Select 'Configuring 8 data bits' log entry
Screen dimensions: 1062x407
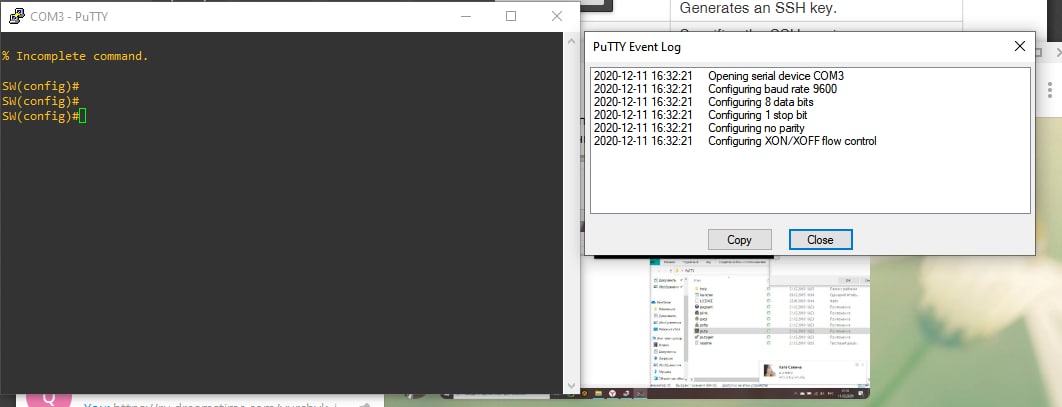pos(810,102)
